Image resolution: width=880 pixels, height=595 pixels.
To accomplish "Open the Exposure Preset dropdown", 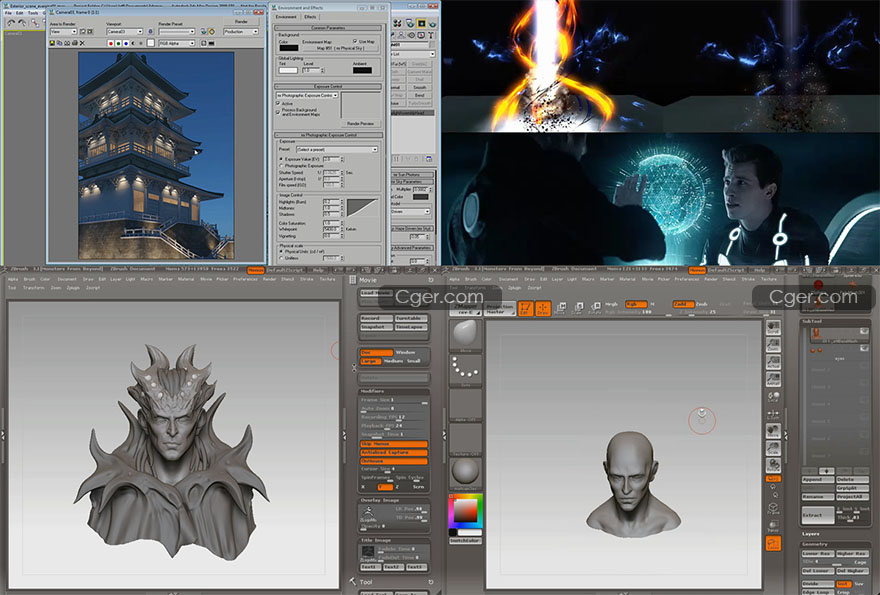I will coord(337,150).
